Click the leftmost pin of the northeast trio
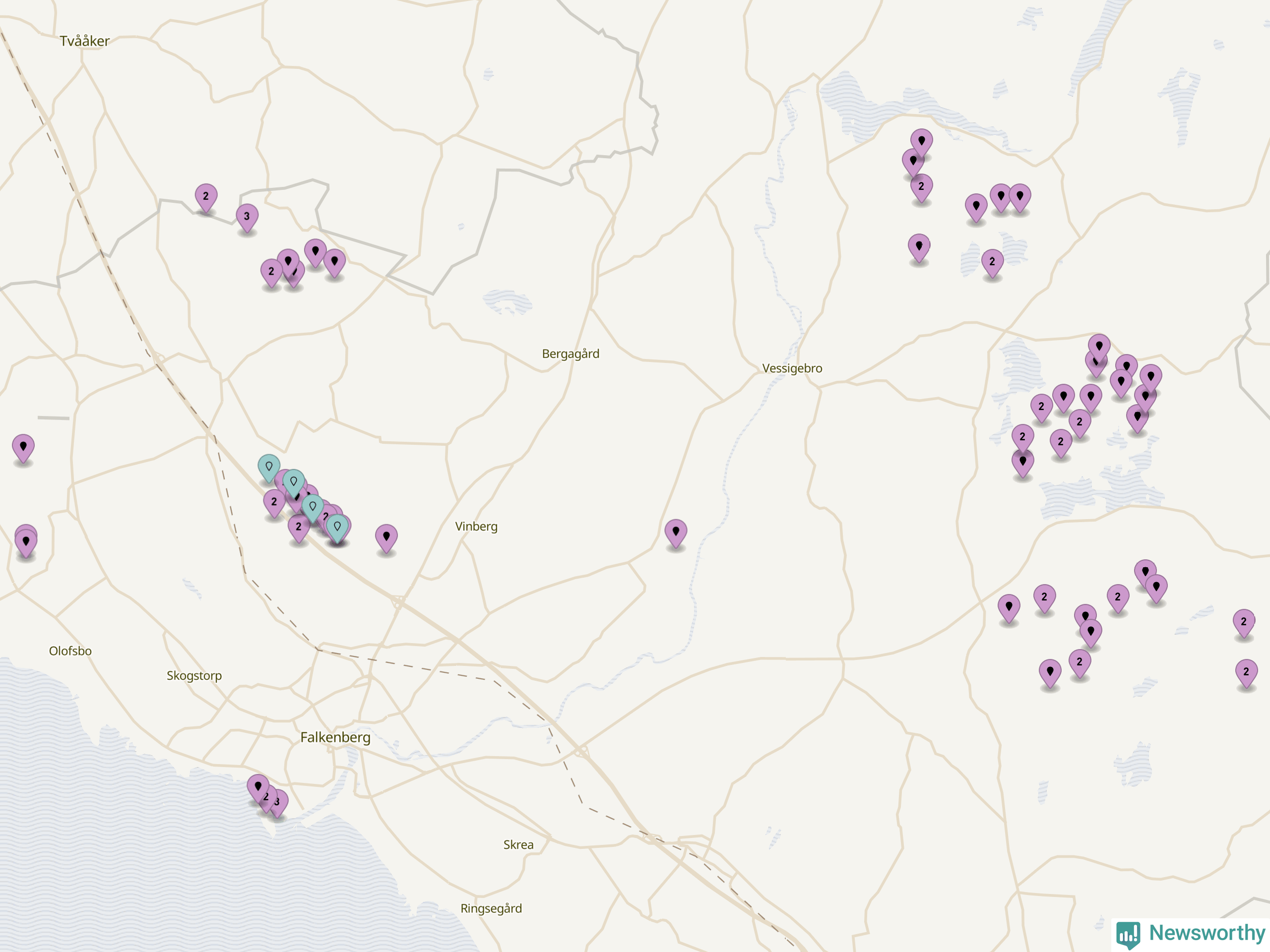This screenshot has height=952, width=1270. click(976, 208)
